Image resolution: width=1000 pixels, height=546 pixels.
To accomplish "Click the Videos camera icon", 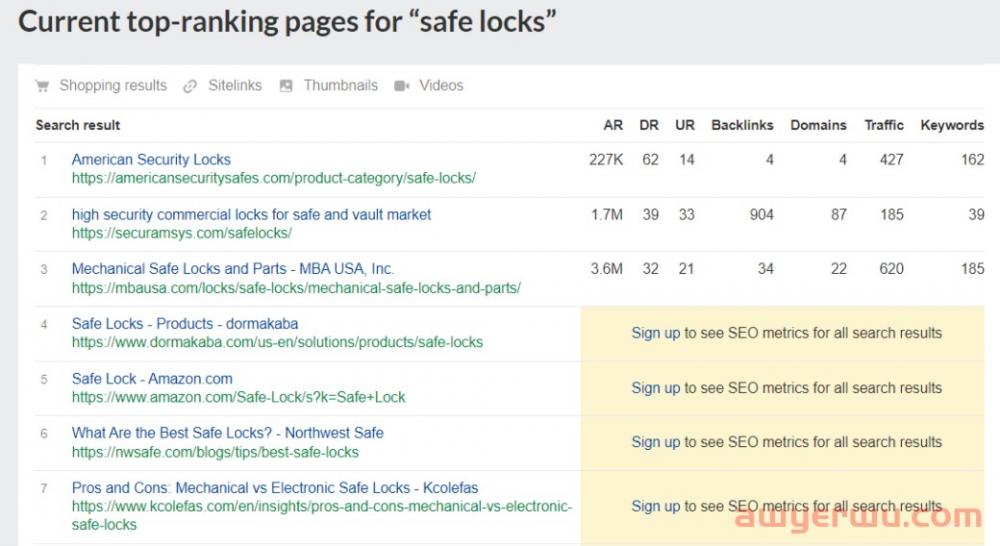I will (x=402, y=86).
